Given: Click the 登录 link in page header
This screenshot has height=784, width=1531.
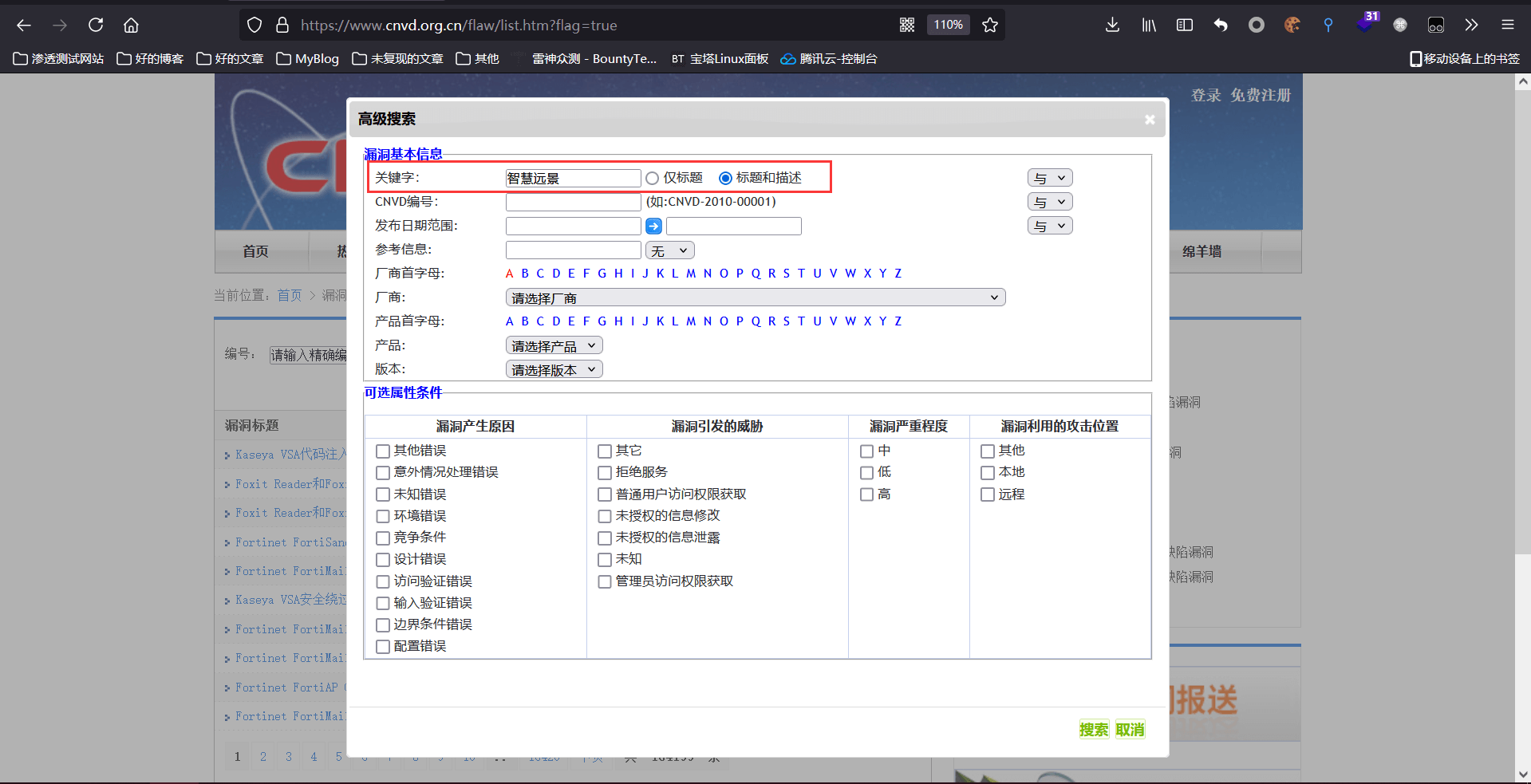Looking at the screenshot, I should [x=1206, y=95].
